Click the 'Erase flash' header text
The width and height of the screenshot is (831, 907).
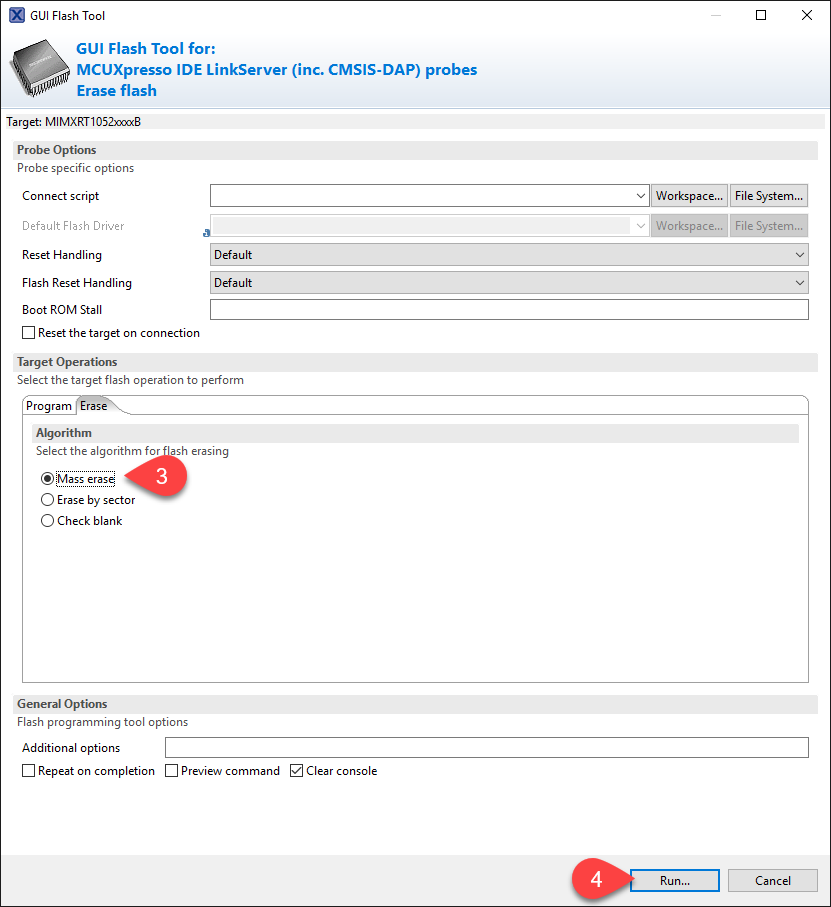pyautogui.click(x=117, y=91)
